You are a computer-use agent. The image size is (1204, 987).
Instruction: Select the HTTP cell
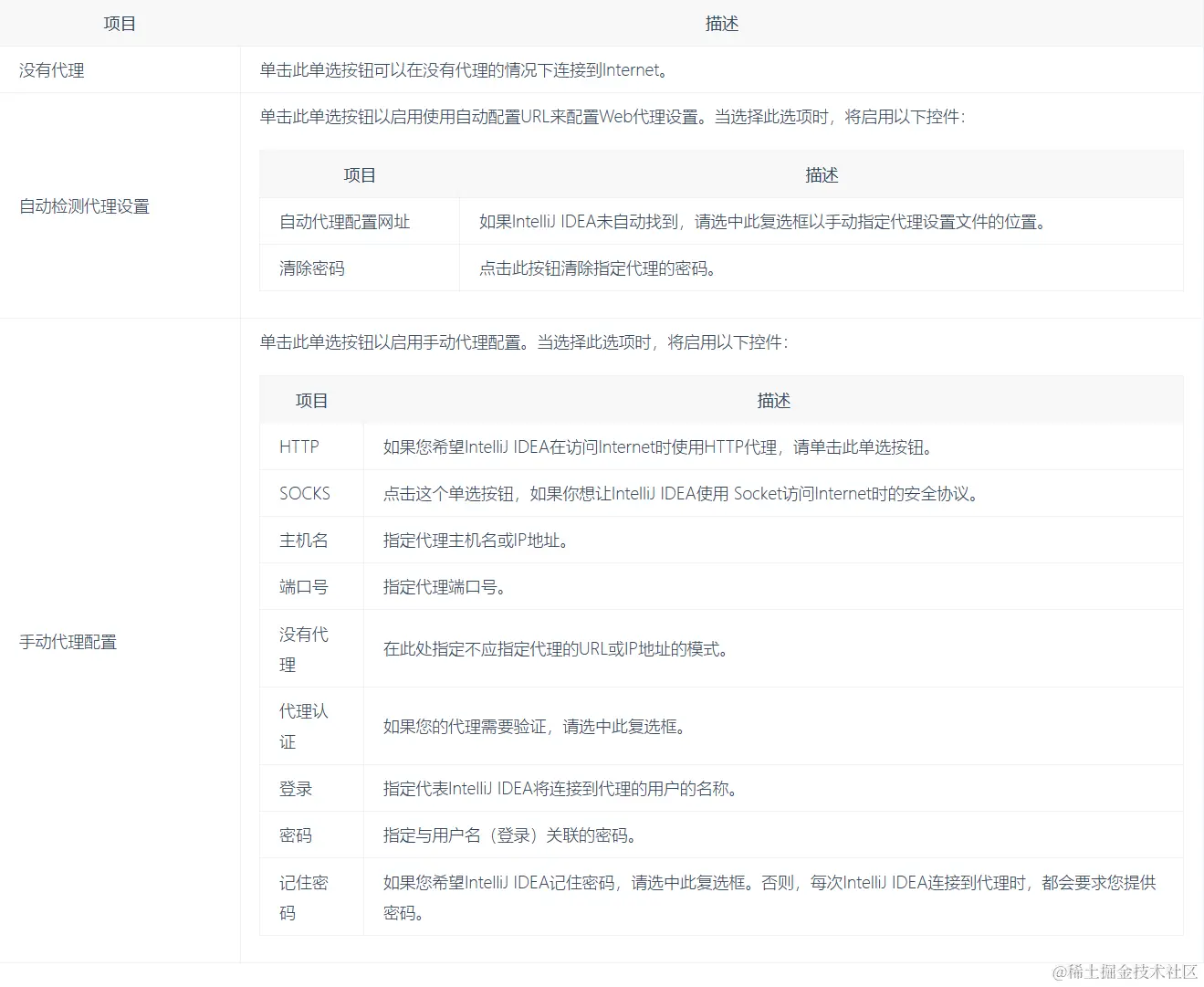(299, 447)
